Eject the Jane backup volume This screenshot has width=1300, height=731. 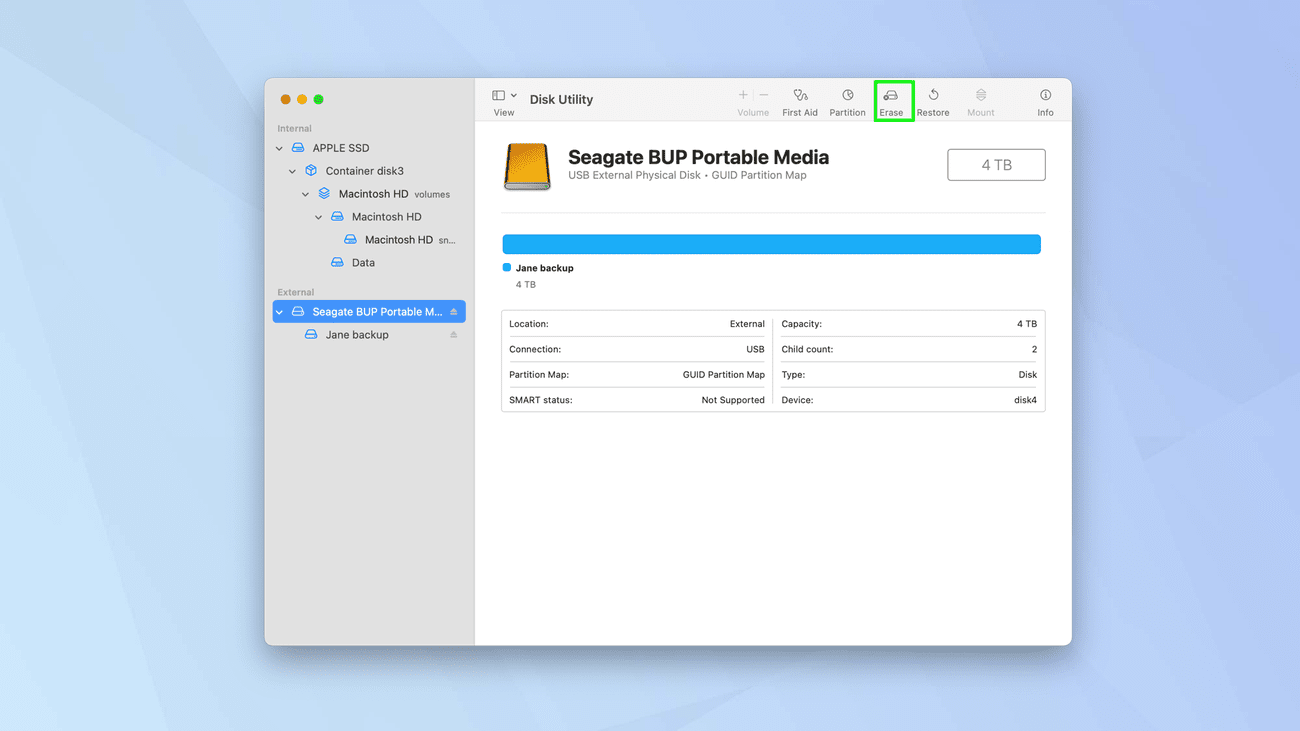point(454,335)
